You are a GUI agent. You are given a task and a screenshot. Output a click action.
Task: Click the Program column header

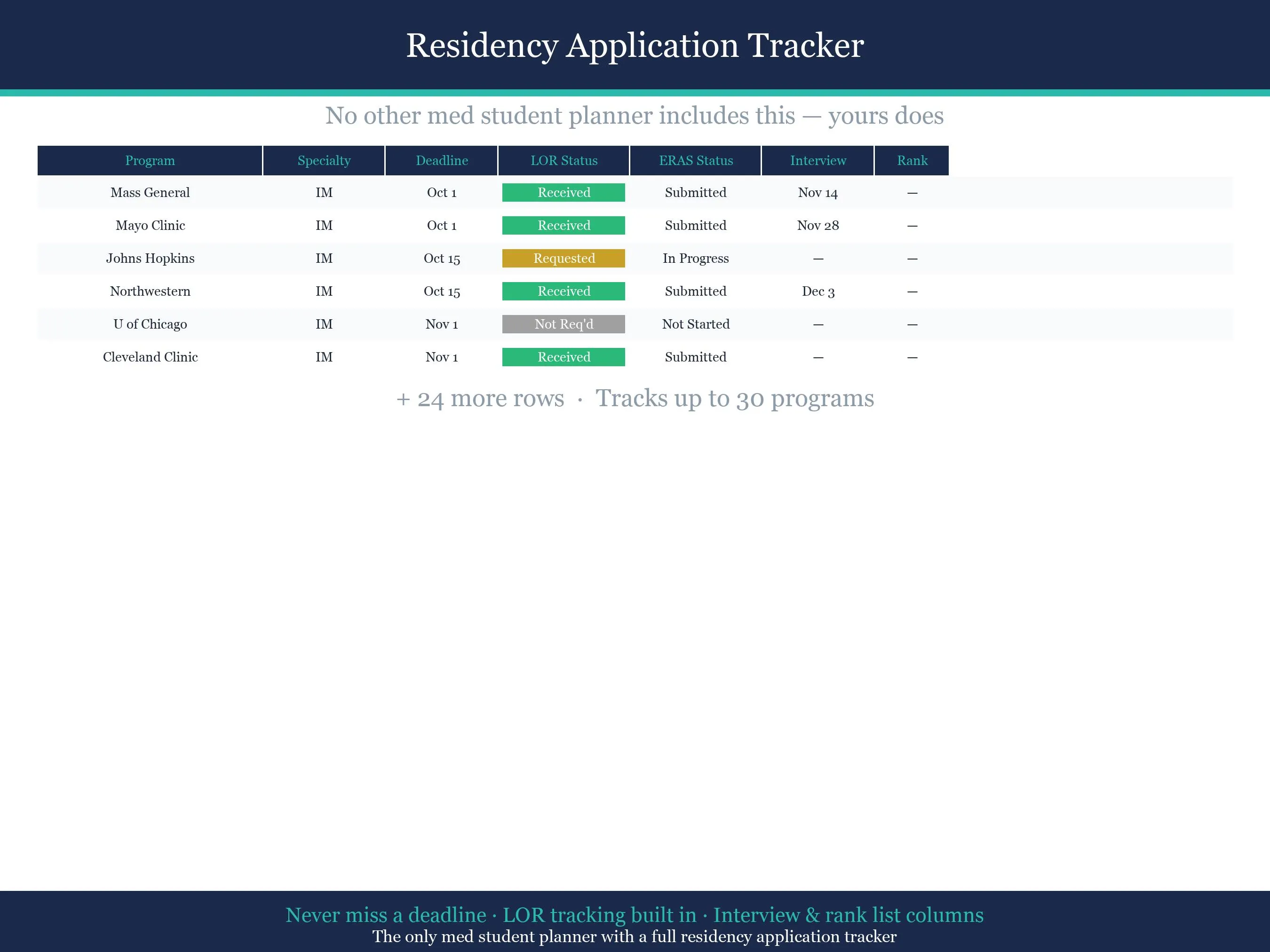(150, 161)
